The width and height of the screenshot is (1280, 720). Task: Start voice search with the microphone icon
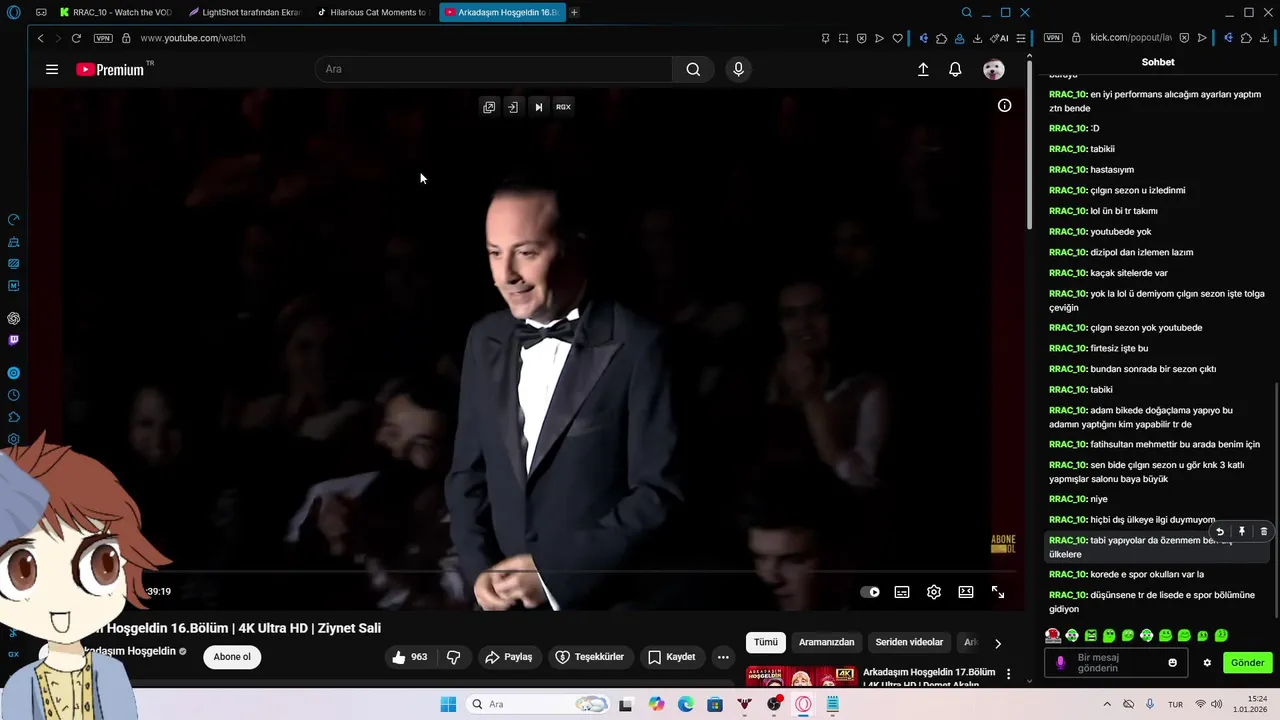738,69
